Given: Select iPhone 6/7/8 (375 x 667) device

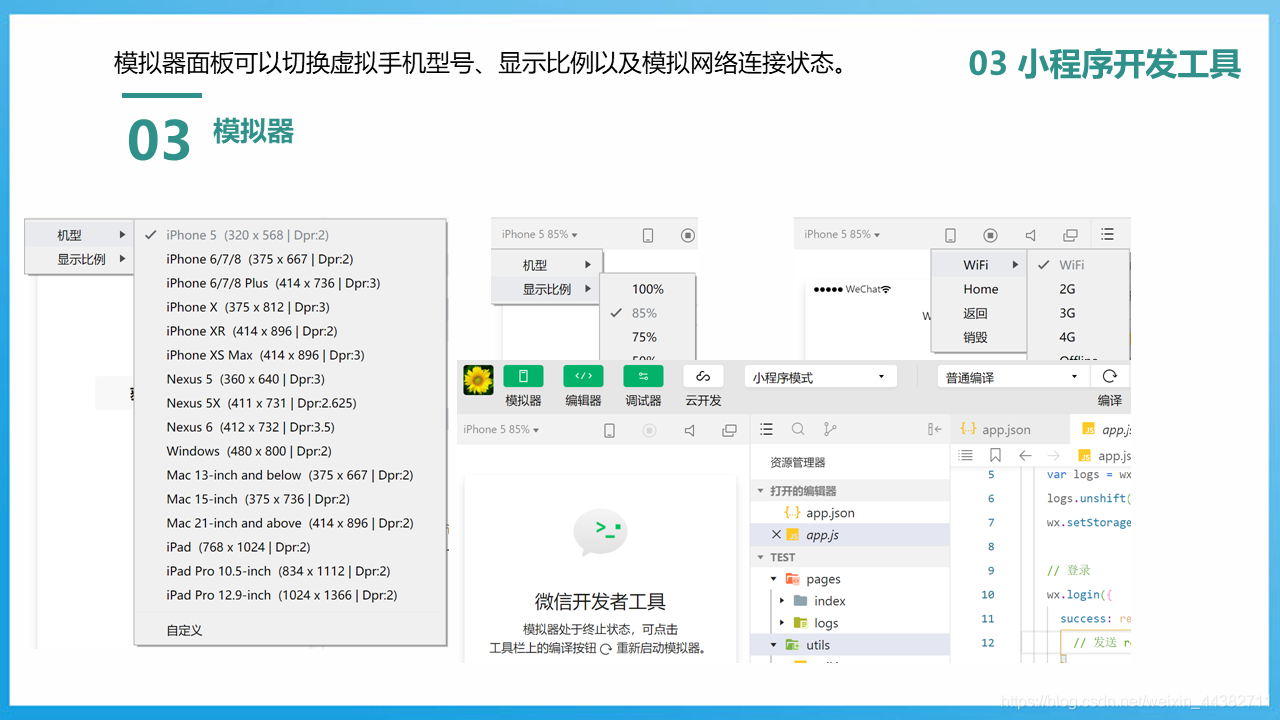Looking at the screenshot, I should pyautogui.click(x=290, y=259).
